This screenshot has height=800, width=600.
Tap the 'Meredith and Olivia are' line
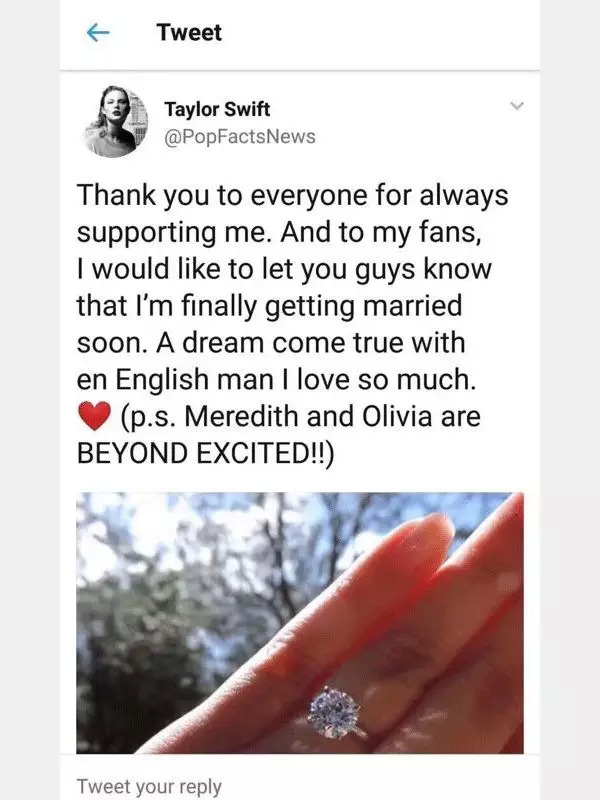pos(332,416)
